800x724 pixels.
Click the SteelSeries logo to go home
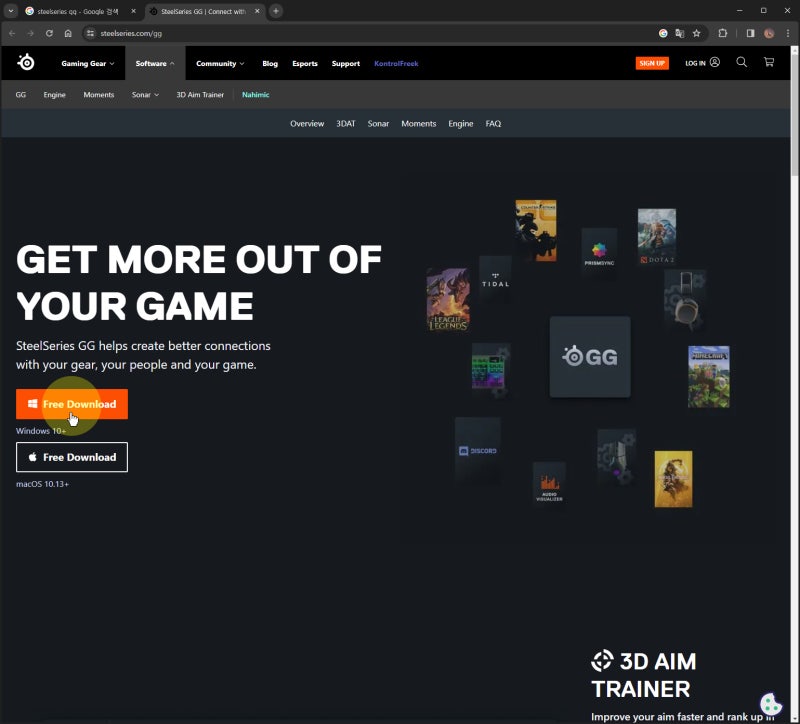pyautogui.click(x=25, y=62)
